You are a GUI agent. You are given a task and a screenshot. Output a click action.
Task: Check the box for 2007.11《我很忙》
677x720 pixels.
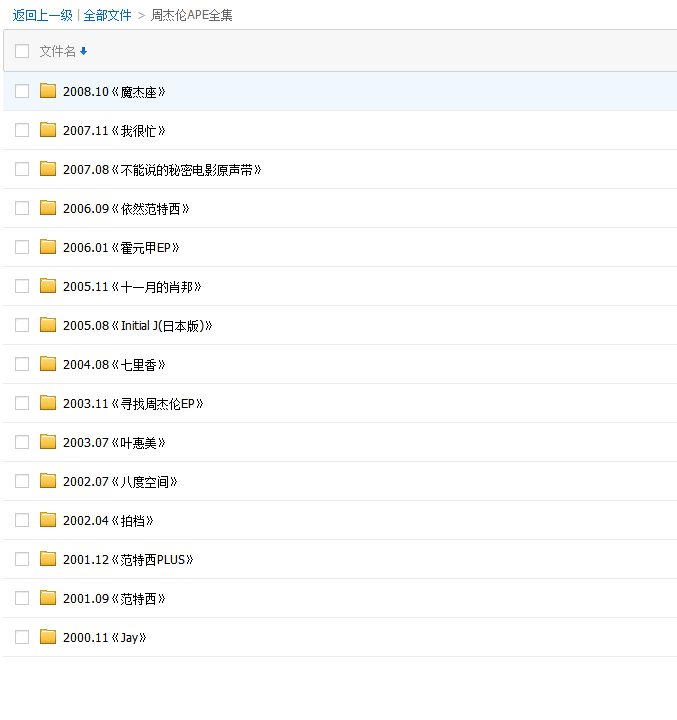[x=22, y=130]
